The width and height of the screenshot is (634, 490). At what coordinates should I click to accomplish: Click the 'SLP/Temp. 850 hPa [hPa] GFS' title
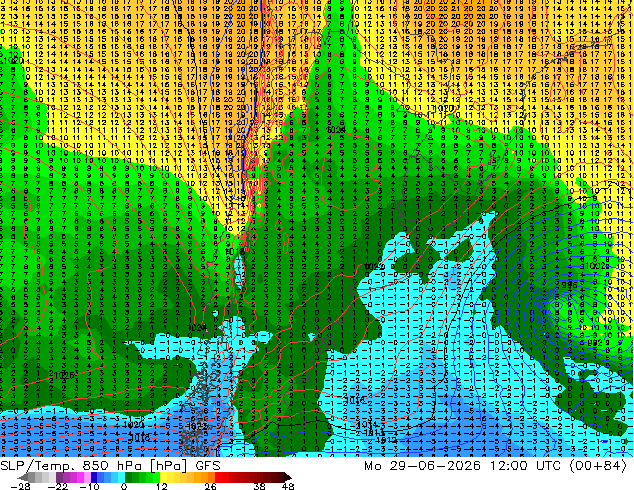click(110, 466)
